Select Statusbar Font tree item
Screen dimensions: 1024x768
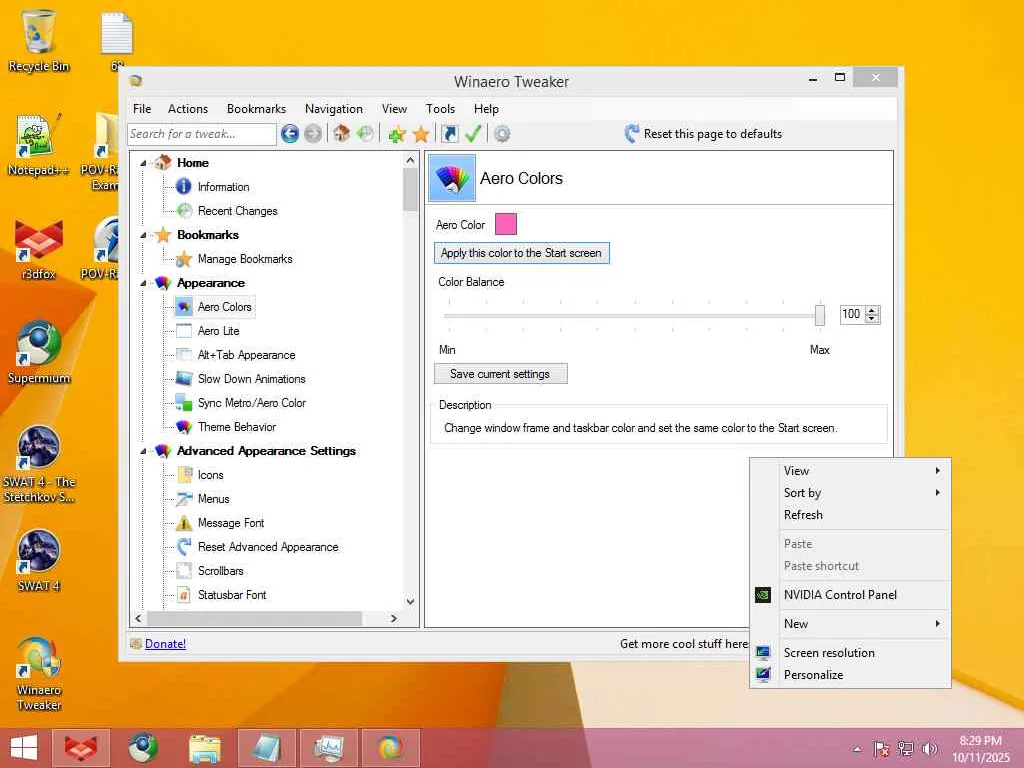pos(232,595)
